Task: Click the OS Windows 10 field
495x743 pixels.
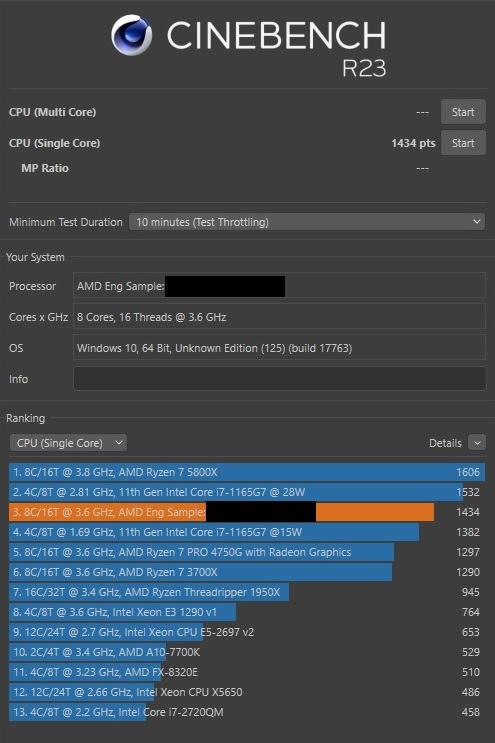Action: coord(279,348)
